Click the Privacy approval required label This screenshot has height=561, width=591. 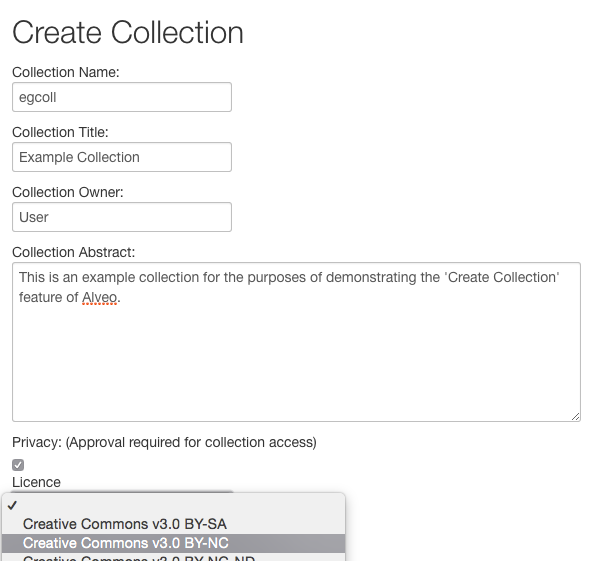(164, 442)
